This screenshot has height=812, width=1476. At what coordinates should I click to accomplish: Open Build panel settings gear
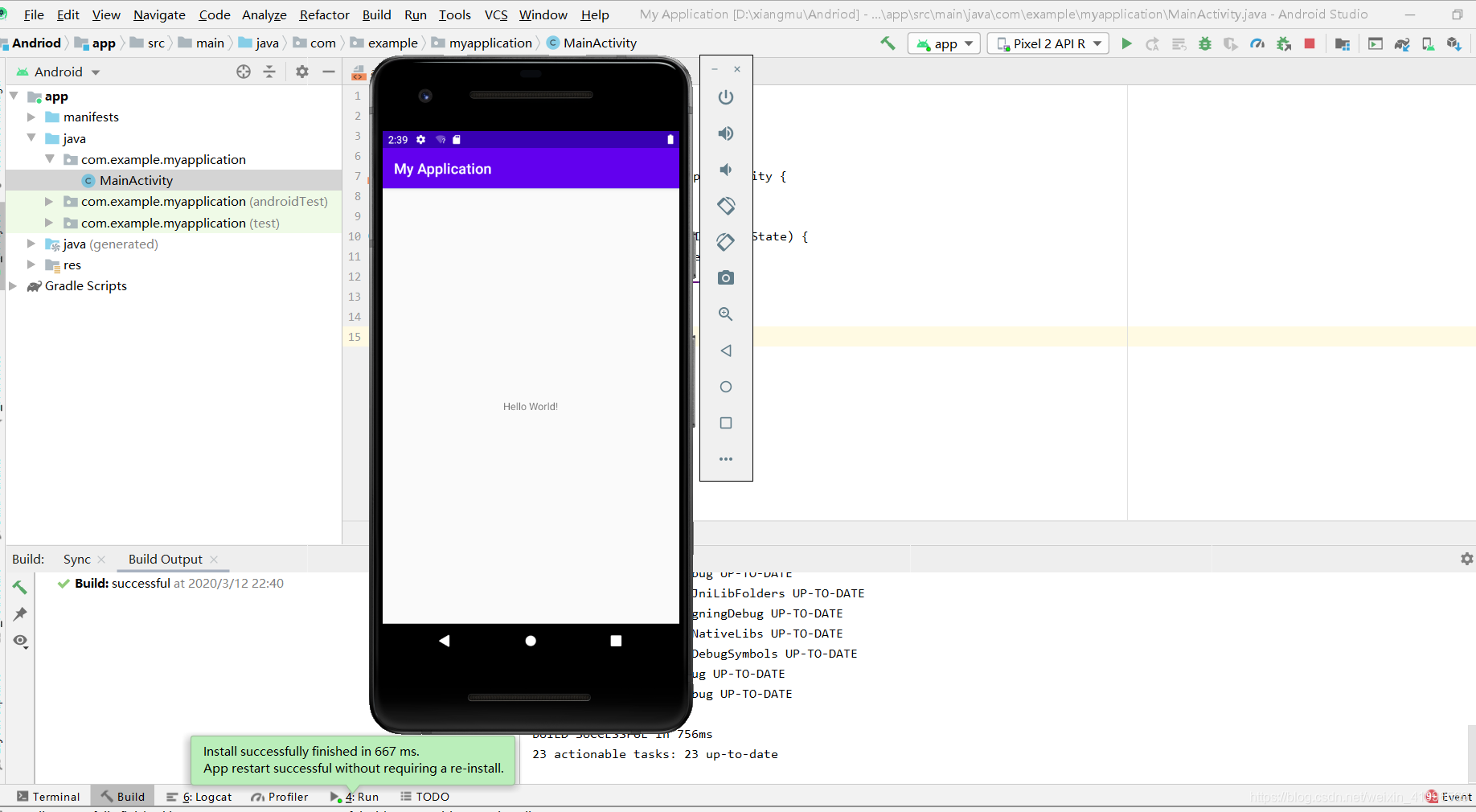pos(1466,559)
